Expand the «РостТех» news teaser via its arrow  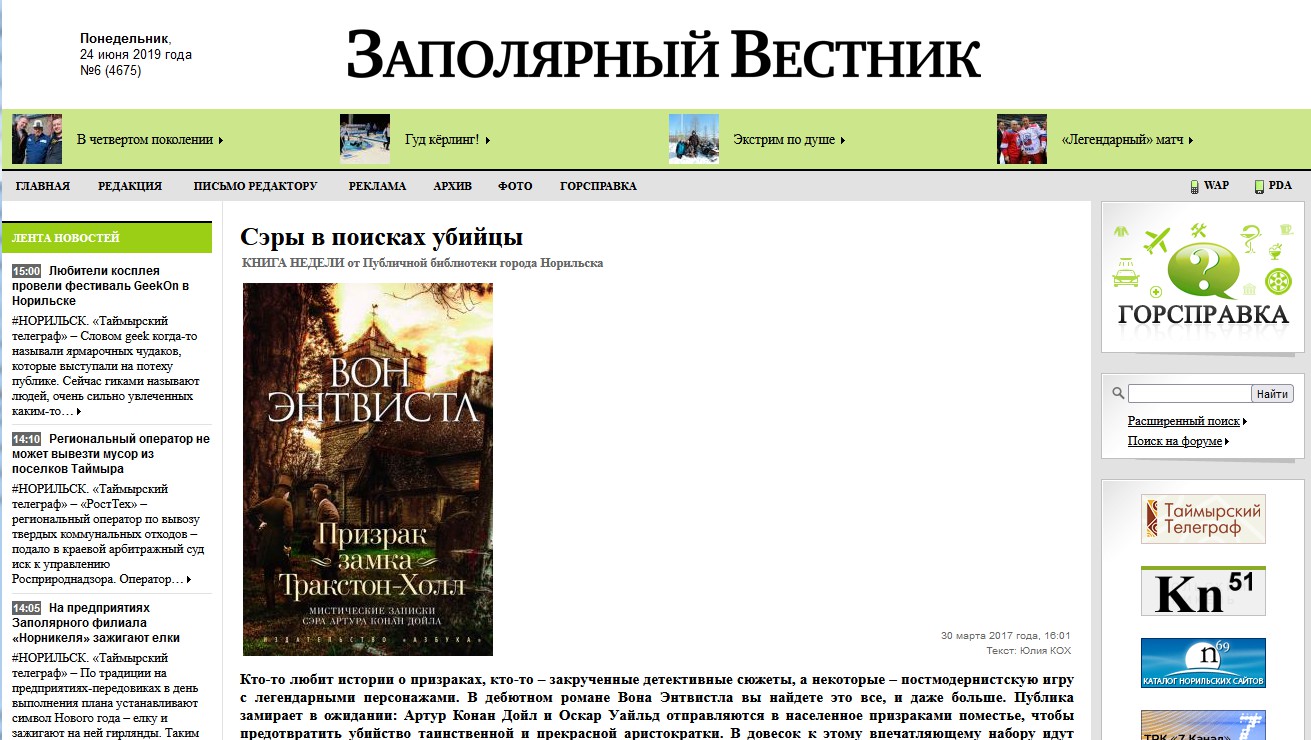pos(188,580)
